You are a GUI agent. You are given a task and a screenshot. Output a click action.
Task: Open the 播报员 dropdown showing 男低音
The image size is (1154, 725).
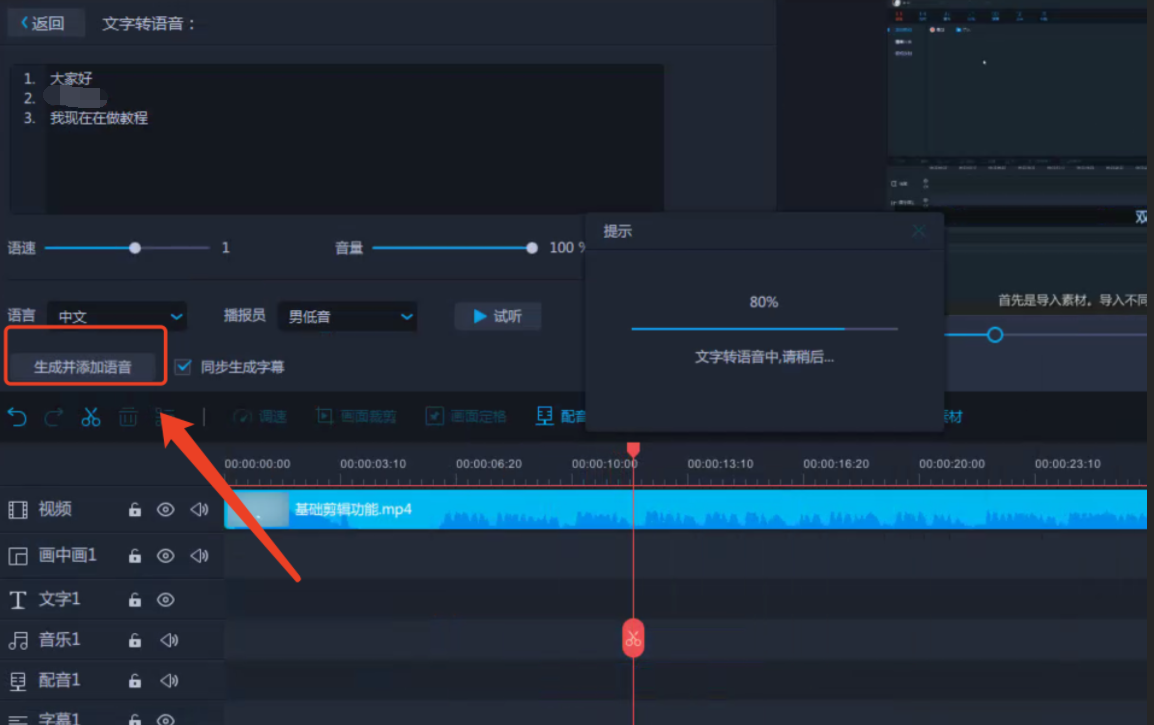(x=347, y=316)
